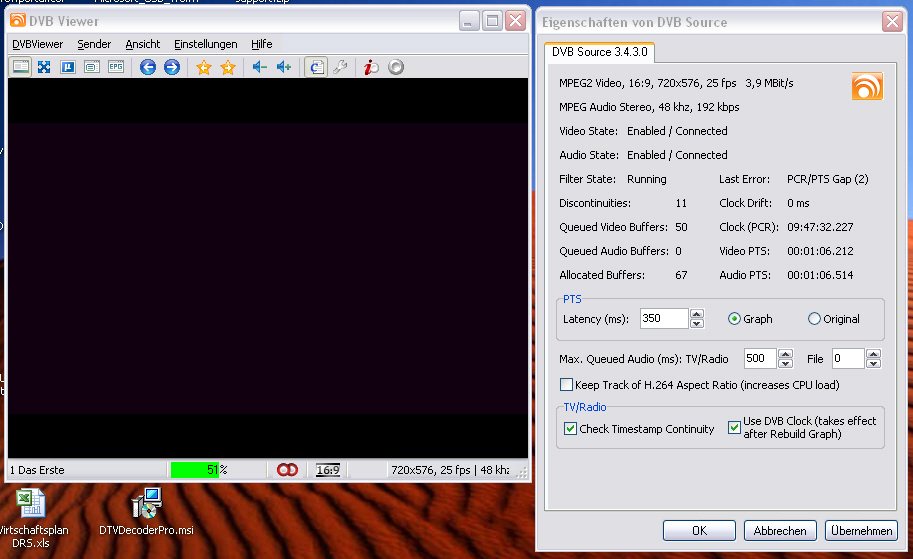Go to previous channel with blue left arrow
Screen dimensions: 913x559
tap(148, 67)
